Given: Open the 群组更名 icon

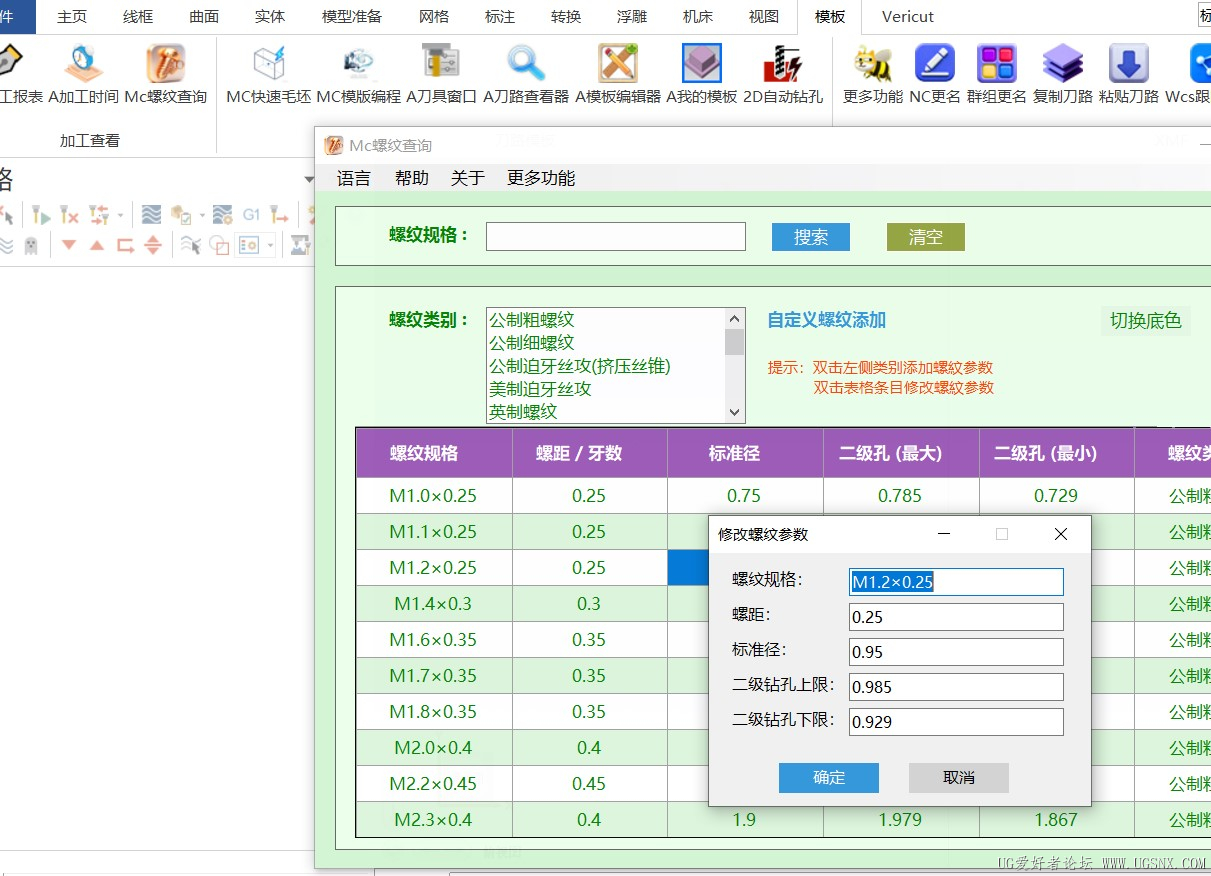Looking at the screenshot, I should tap(997, 64).
